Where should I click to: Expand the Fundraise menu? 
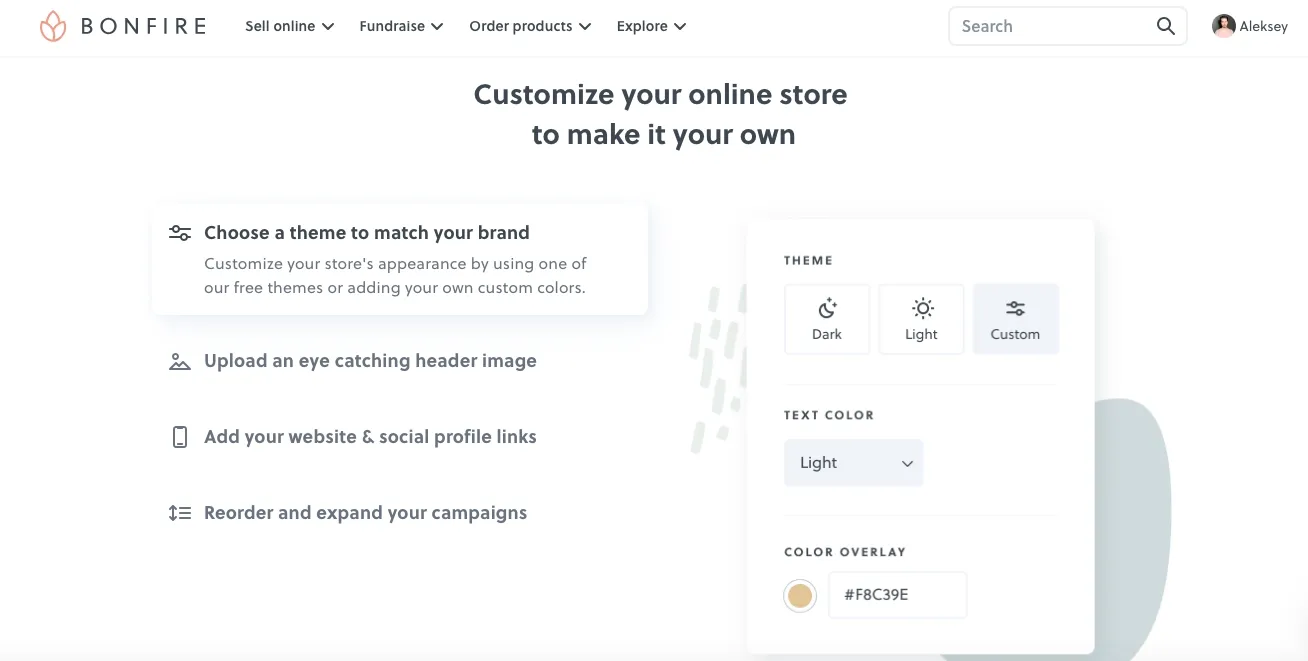point(401,27)
